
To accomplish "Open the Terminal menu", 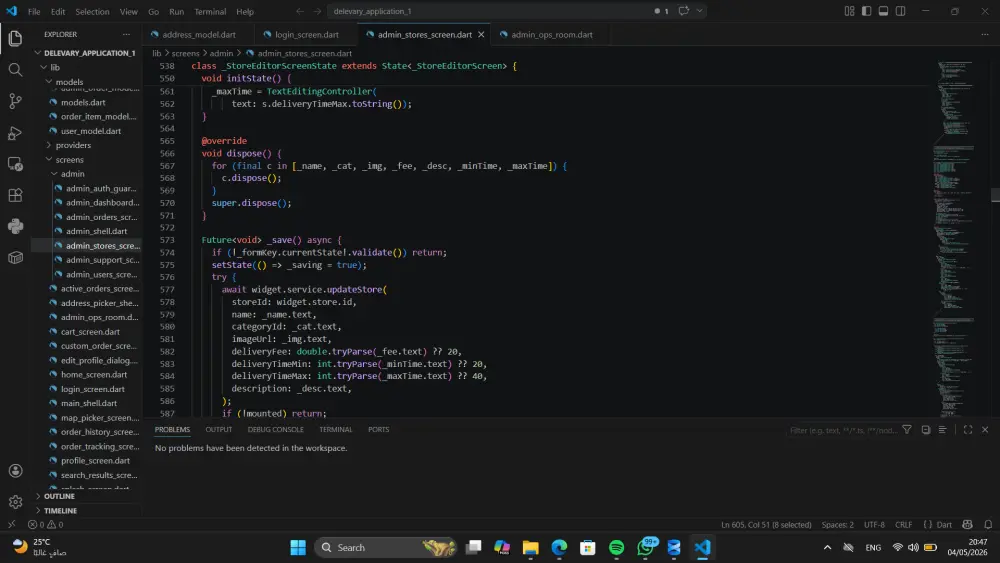I will tap(210, 11).
